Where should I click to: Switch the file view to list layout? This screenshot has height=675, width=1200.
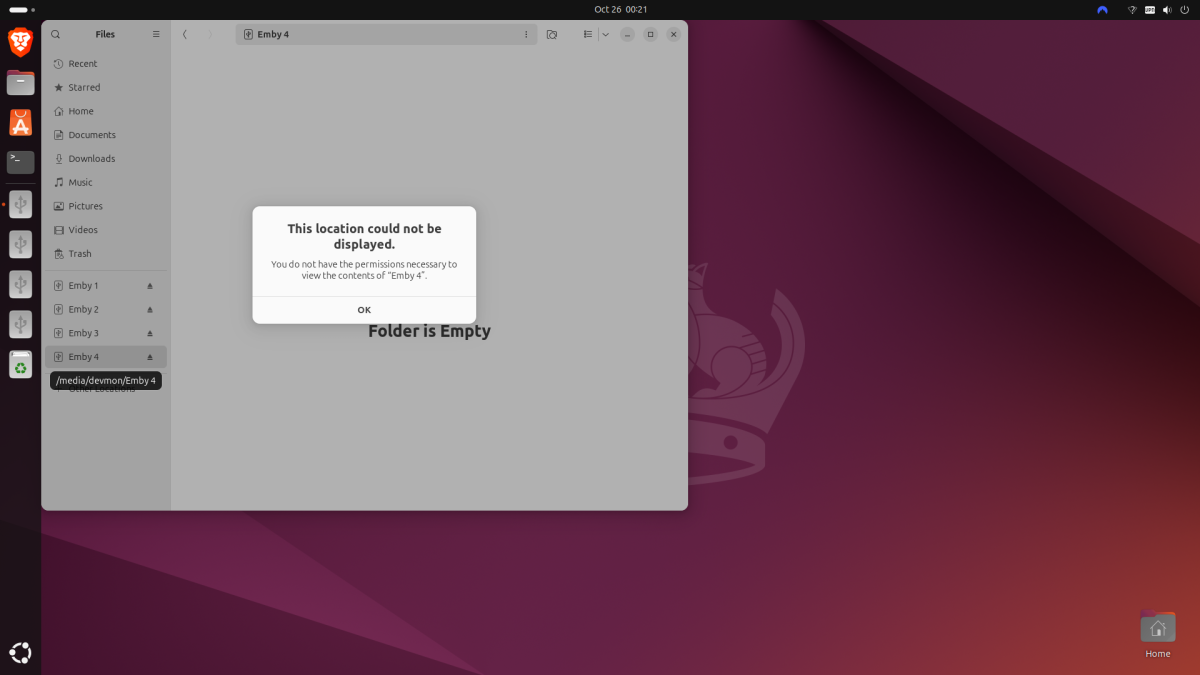[x=587, y=34]
